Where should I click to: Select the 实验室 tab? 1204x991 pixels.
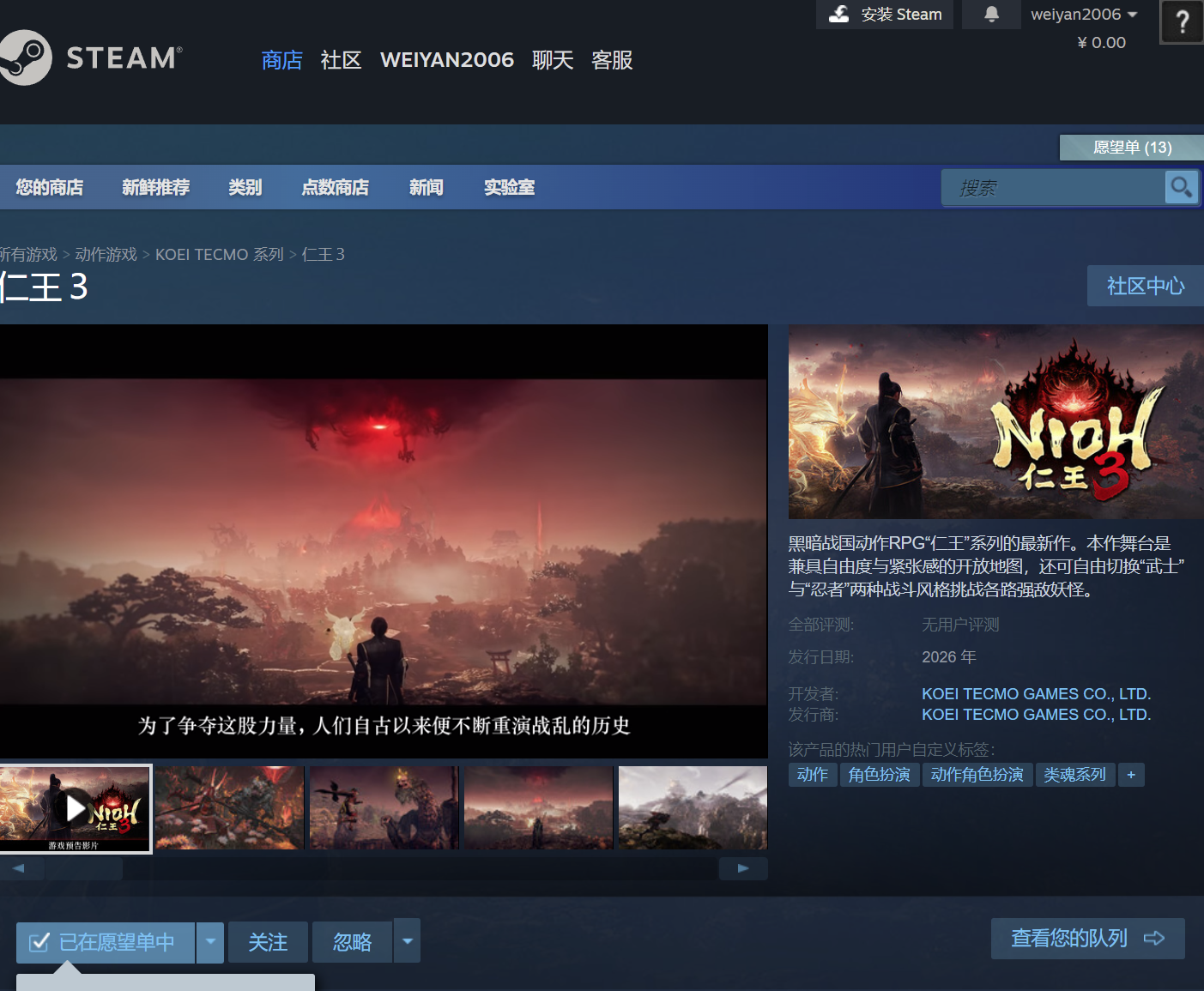(510, 187)
